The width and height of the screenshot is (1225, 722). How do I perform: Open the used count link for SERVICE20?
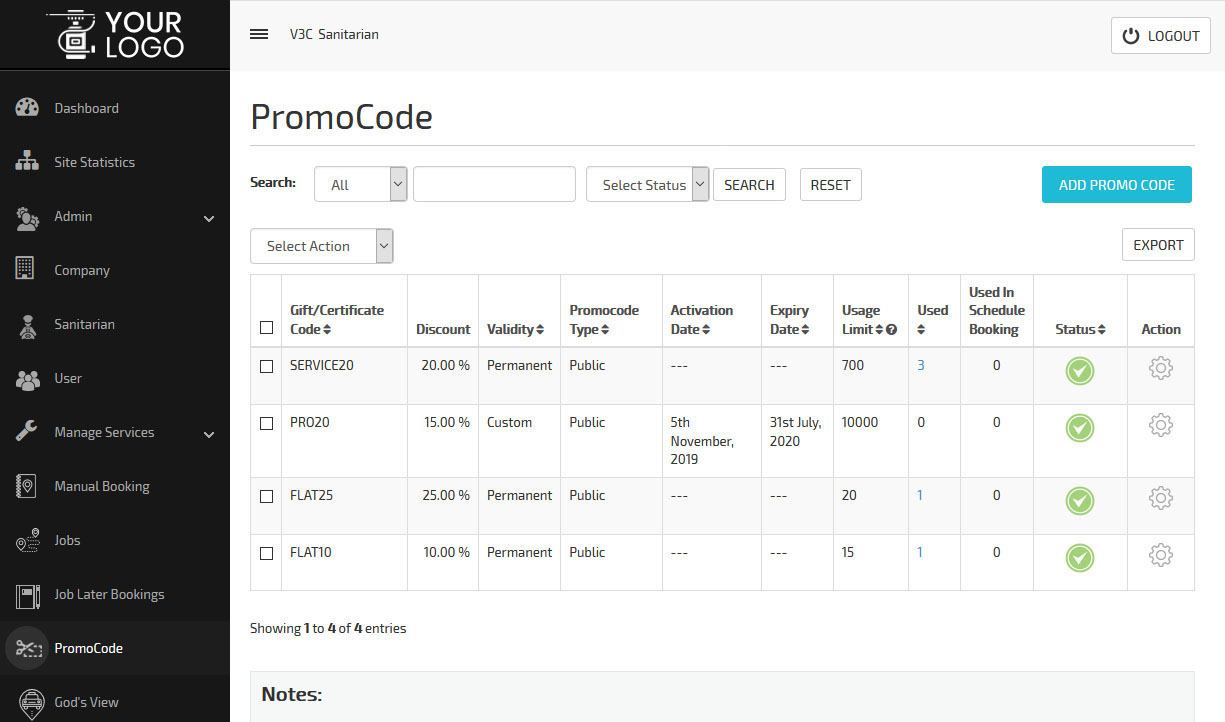point(921,366)
